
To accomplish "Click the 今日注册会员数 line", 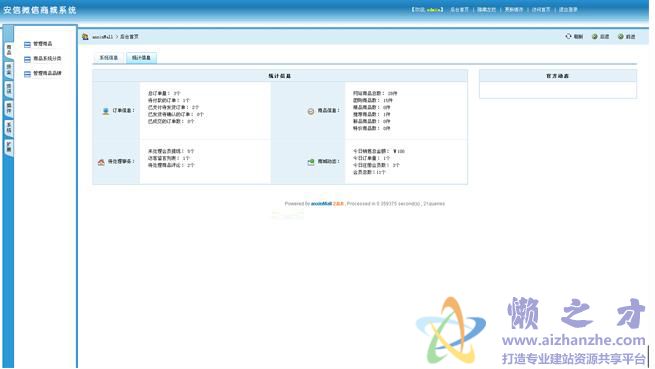I will [376, 165].
